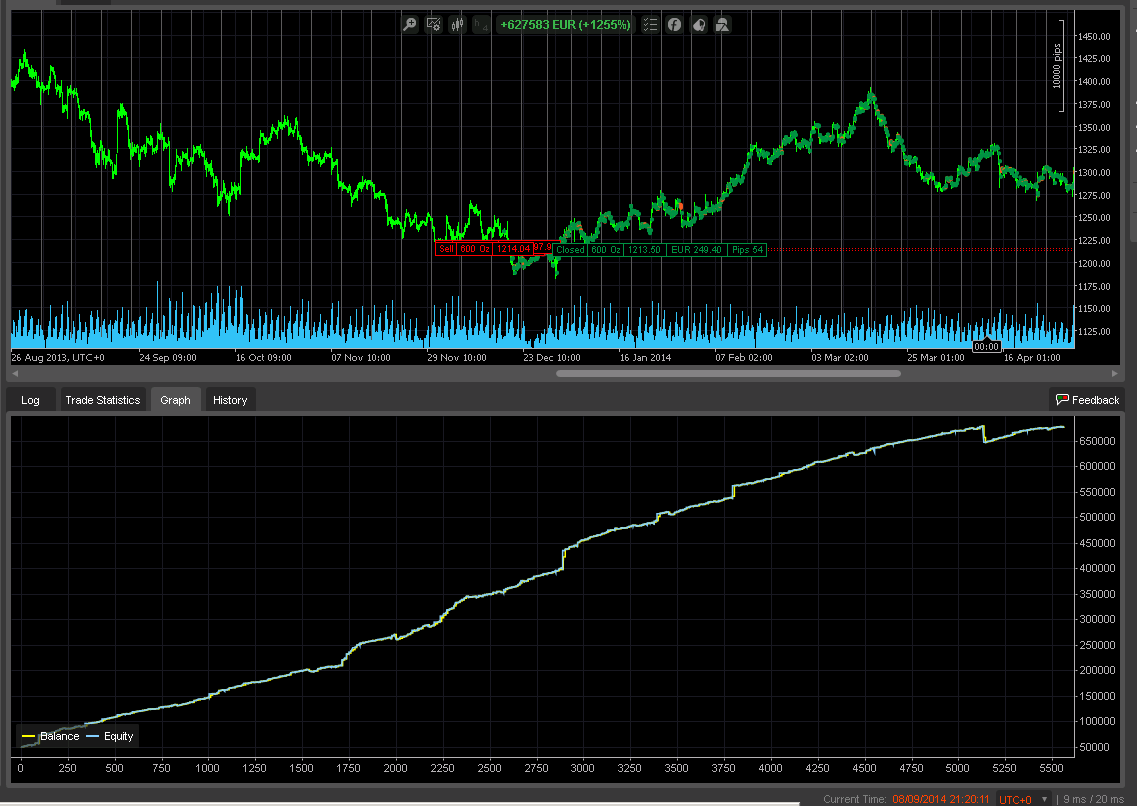Click the Closed 600 Oz trade label
1137x806 pixels.
click(x=588, y=250)
